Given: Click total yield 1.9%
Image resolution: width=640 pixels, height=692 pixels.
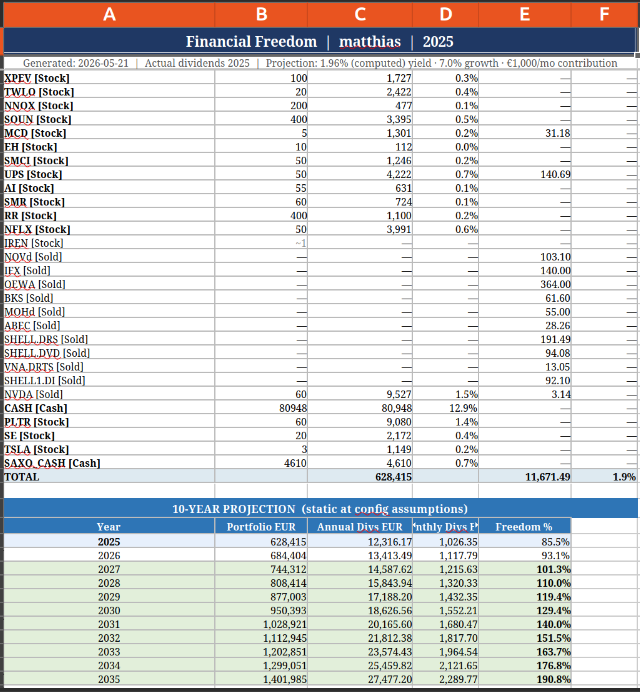Looking at the screenshot, I should click(x=604, y=477).
